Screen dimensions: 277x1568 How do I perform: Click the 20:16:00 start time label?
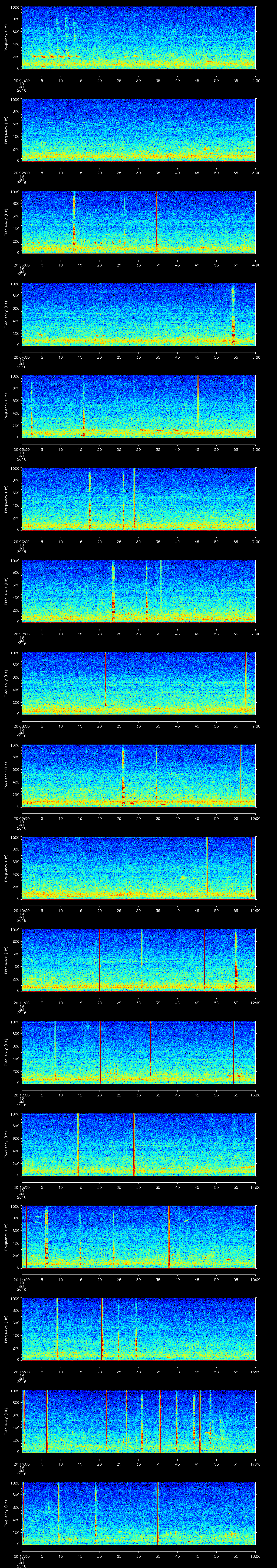tap(21, 1463)
